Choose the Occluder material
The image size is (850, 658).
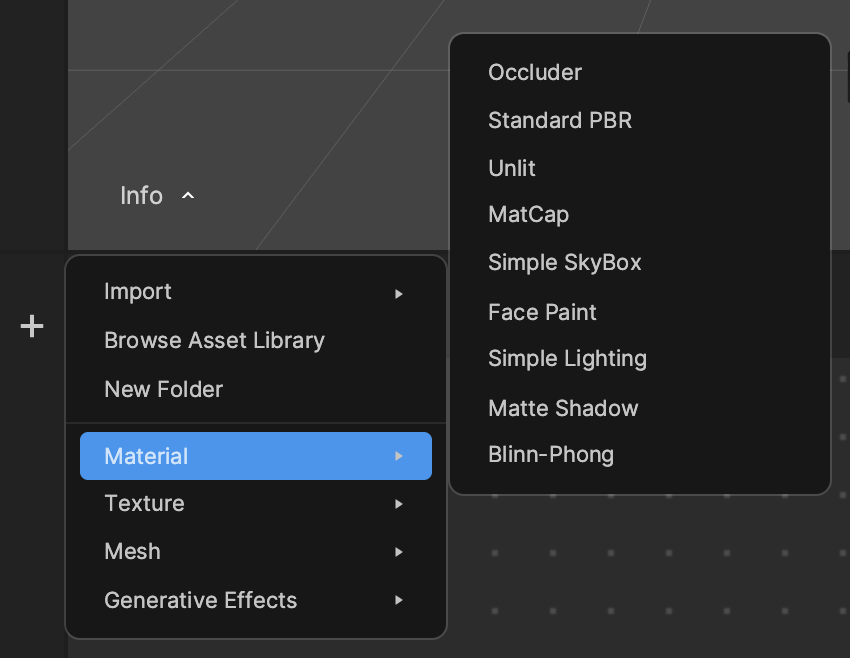[535, 73]
